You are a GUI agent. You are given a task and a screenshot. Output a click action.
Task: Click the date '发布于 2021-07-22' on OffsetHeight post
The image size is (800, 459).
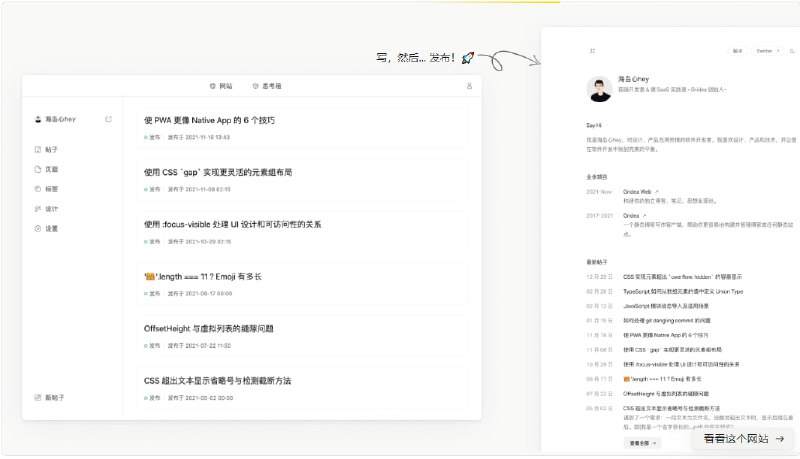pos(199,346)
